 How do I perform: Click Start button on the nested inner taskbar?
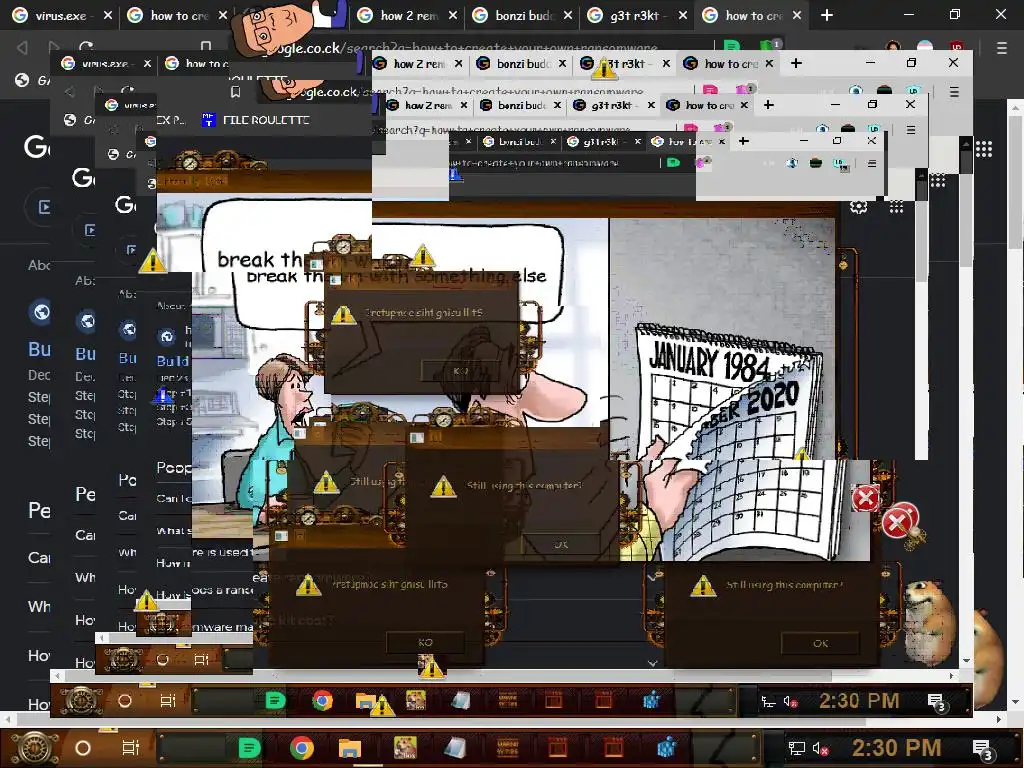click(81, 701)
